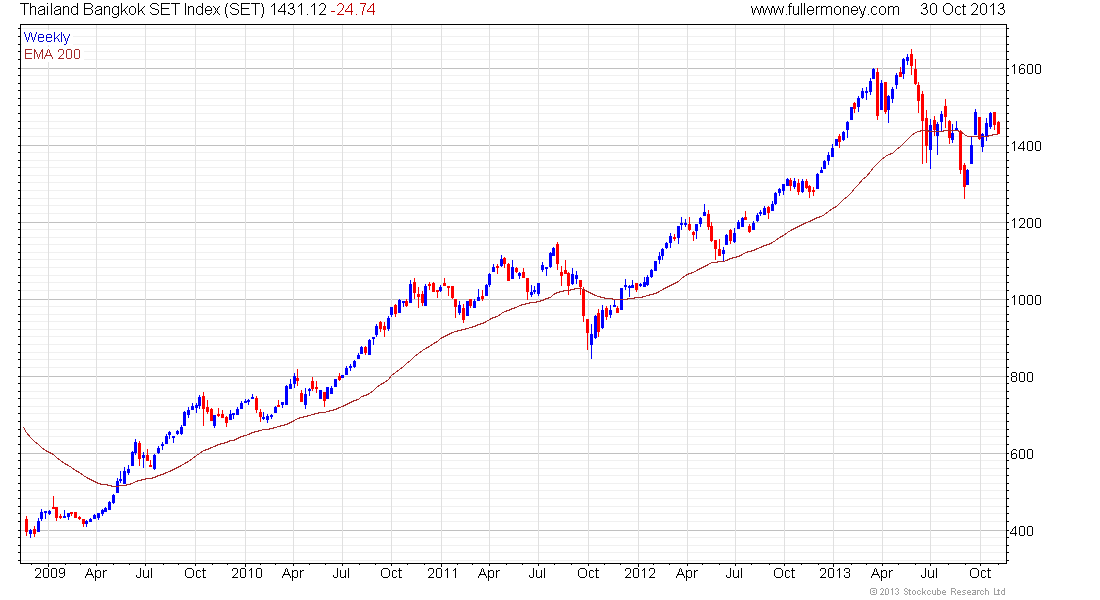Click the 2013 year label on time axis
Viewport: 1100px width, 600px height.
point(835,573)
